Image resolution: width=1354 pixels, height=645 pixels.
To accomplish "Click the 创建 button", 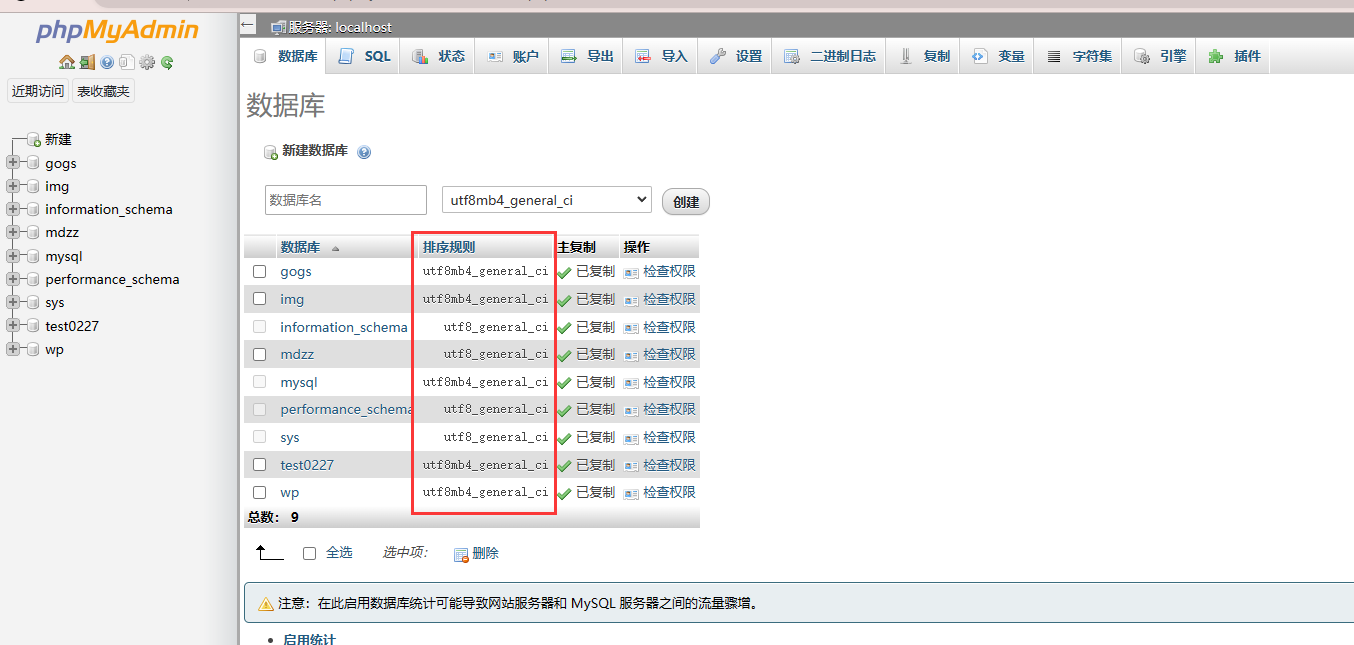I will point(686,201).
